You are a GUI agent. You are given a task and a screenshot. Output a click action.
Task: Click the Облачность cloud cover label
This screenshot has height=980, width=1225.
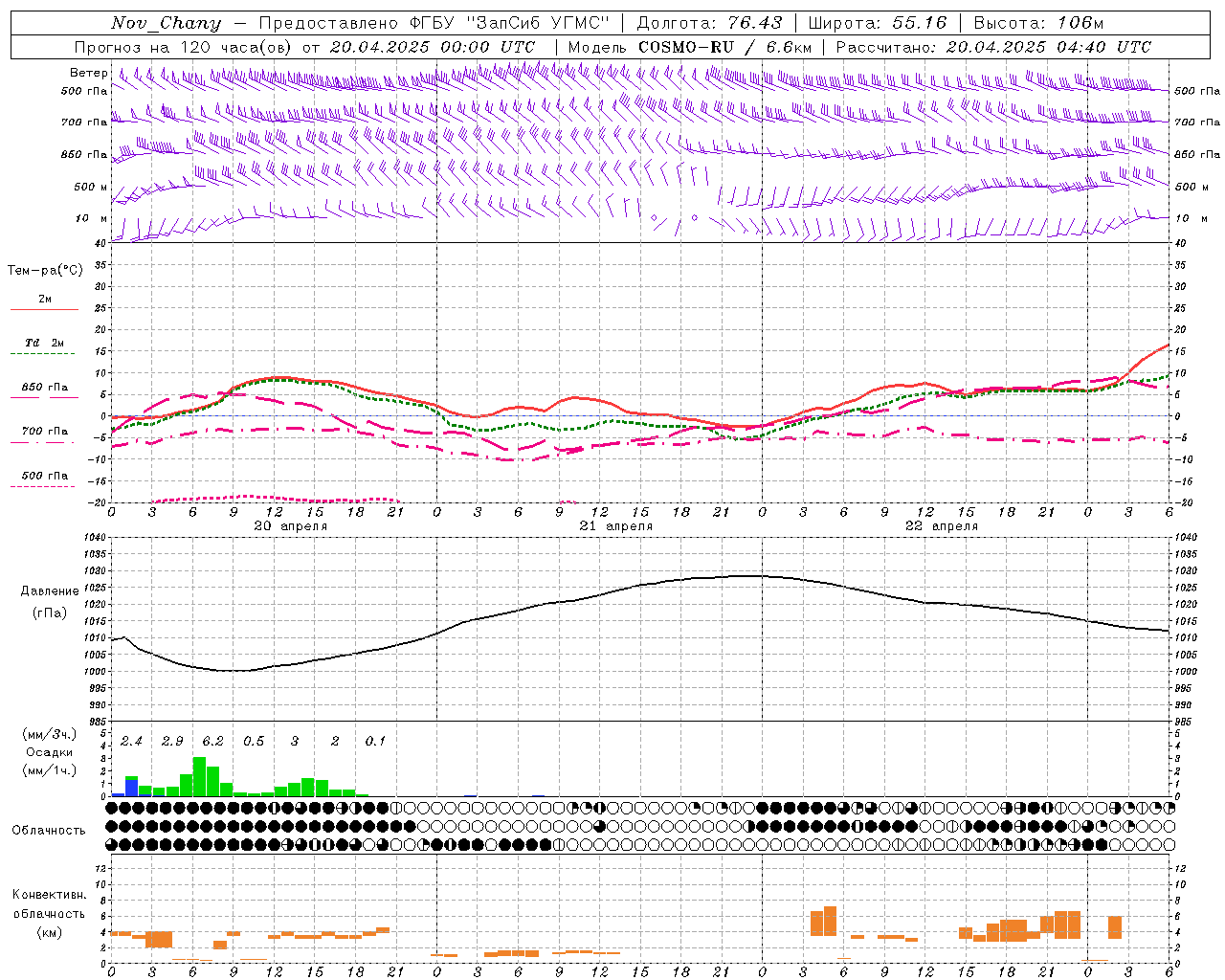pyautogui.click(x=49, y=830)
